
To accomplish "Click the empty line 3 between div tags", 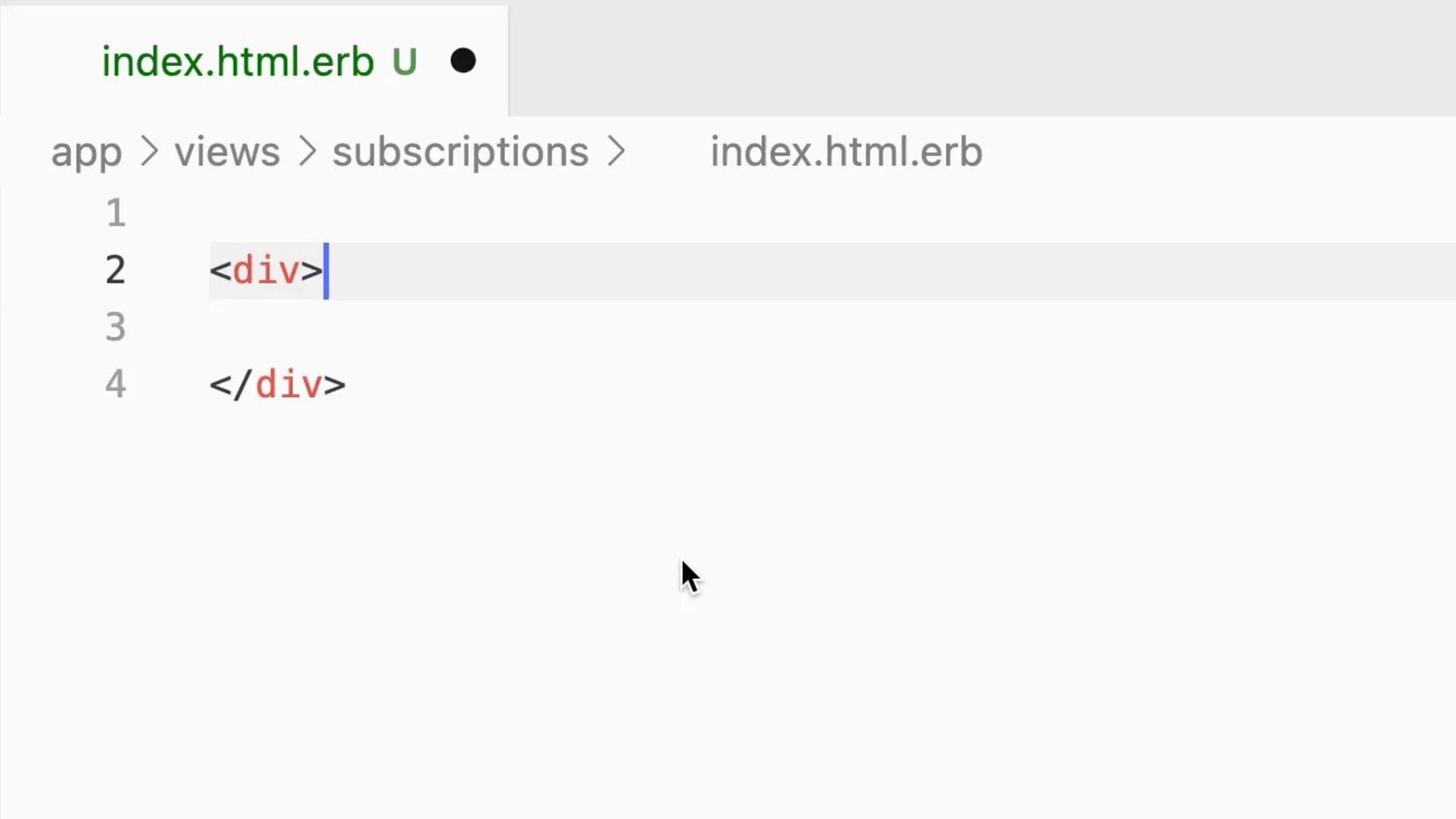I will coord(832,328).
